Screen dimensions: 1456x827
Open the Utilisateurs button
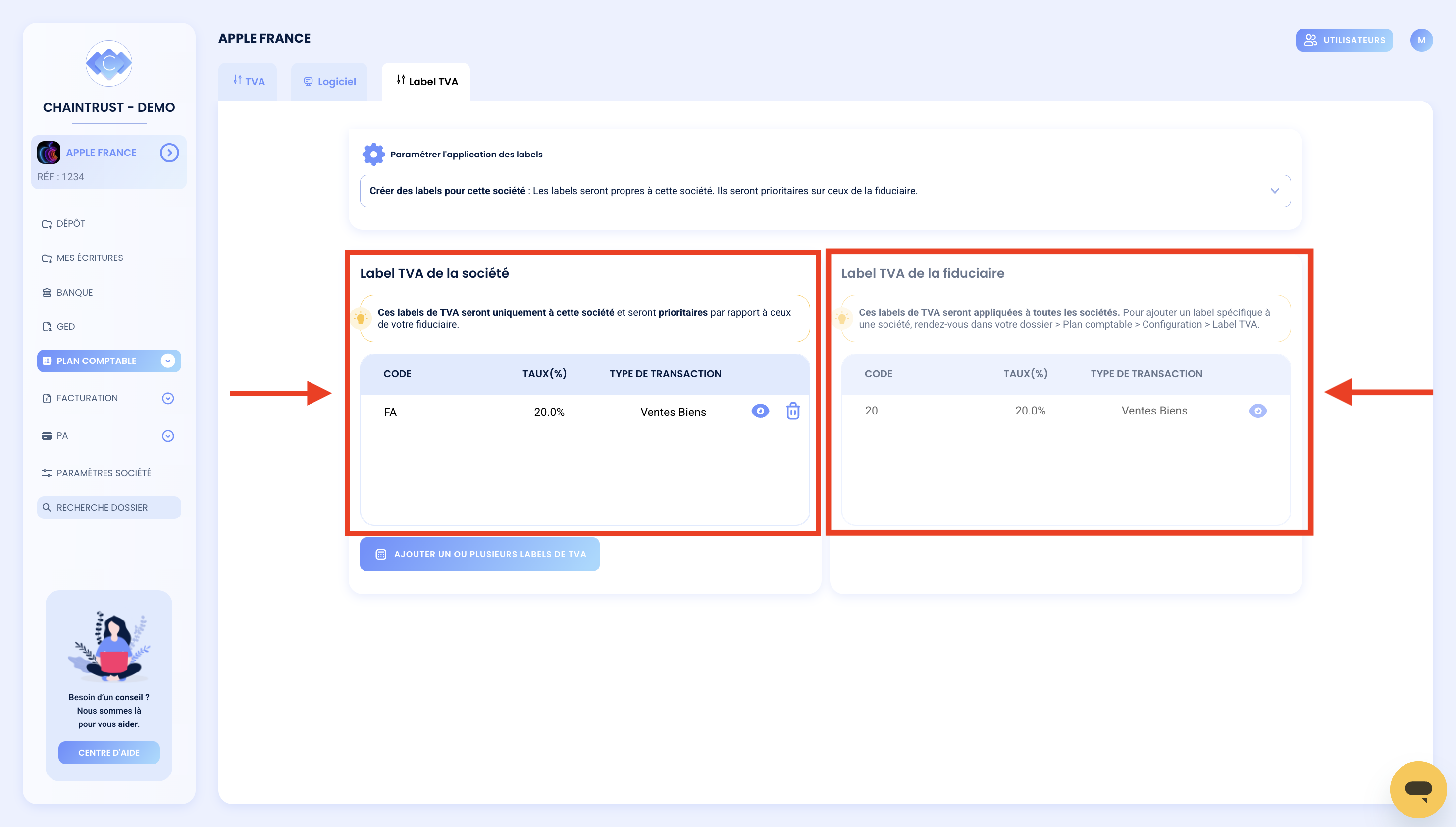(1344, 40)
